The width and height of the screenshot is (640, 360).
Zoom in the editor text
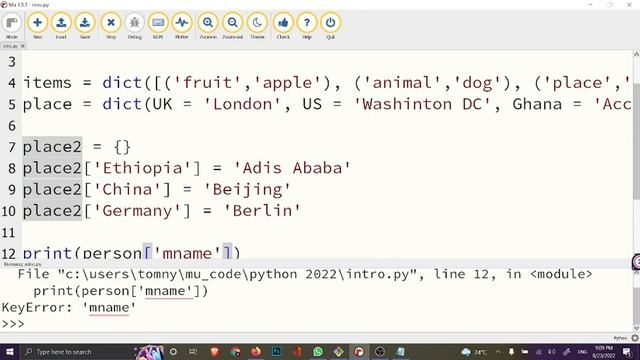(x=208, y=25)
